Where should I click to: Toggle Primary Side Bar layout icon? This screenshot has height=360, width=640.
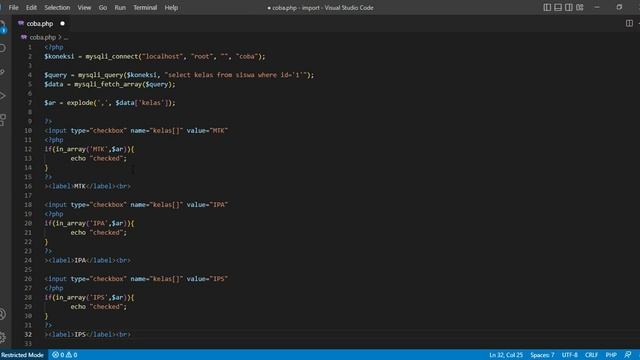click(547, 7)
